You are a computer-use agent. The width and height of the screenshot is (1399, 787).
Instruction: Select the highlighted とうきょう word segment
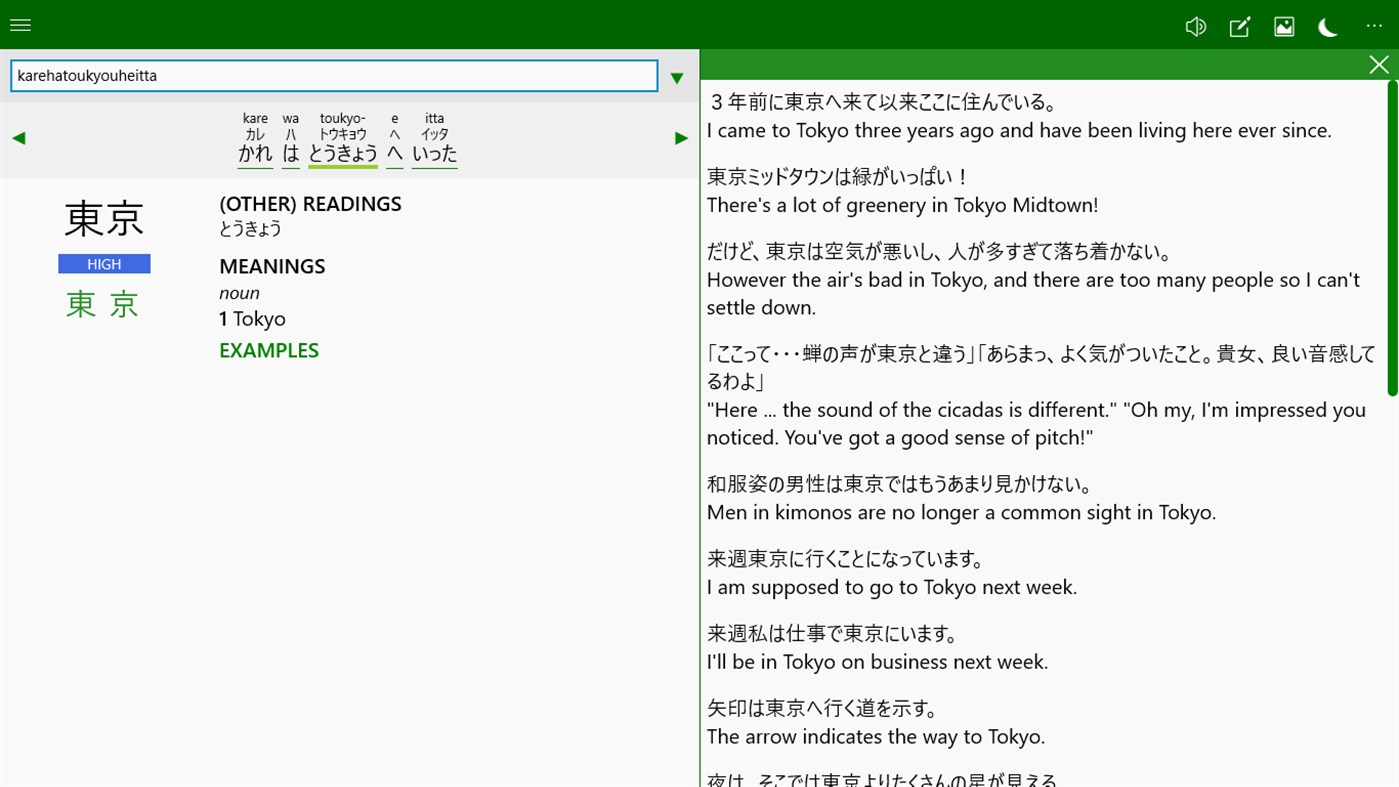342,152
